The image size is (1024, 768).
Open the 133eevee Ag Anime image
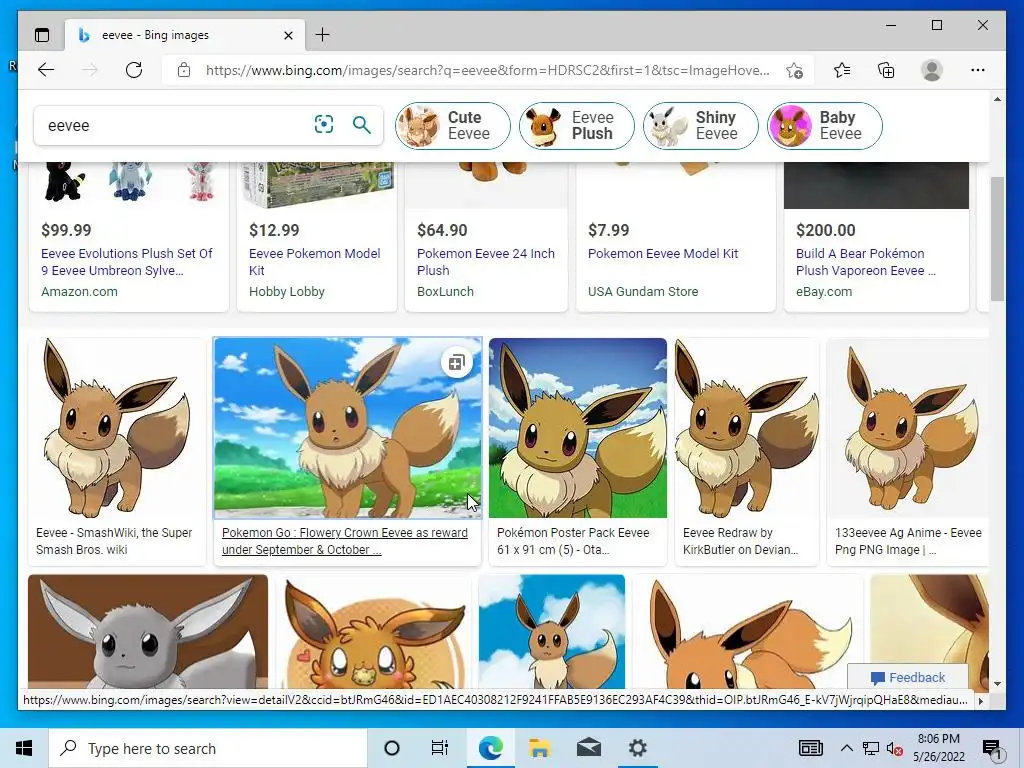click(908, 428)
